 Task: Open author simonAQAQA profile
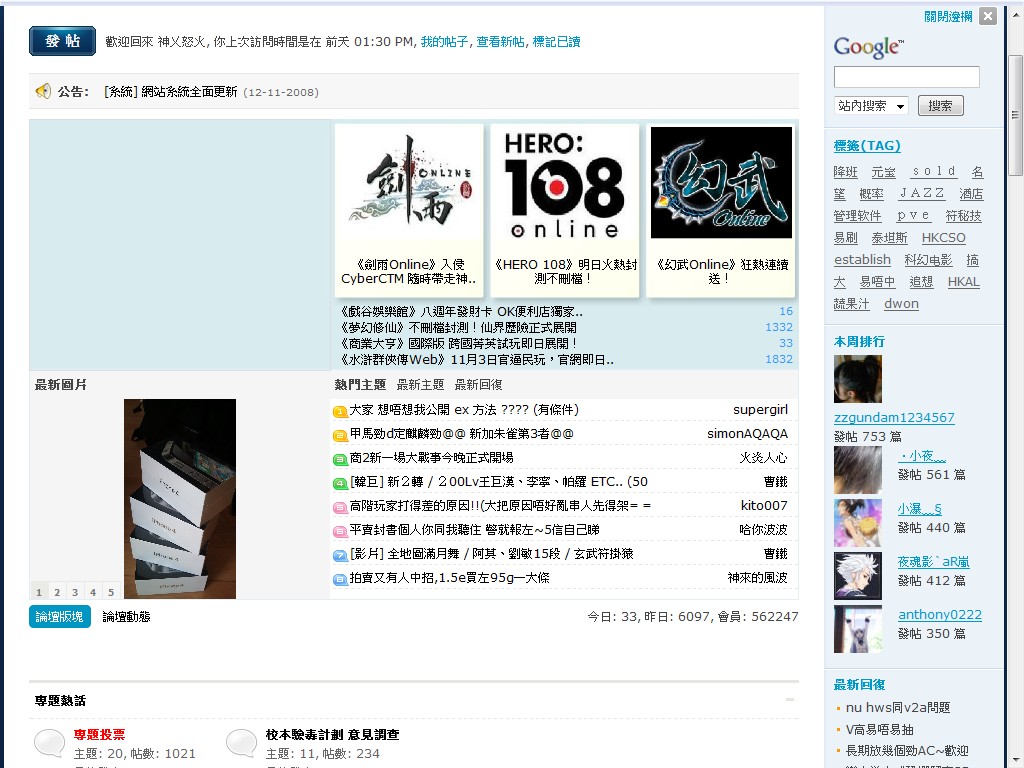click(747, 434)
